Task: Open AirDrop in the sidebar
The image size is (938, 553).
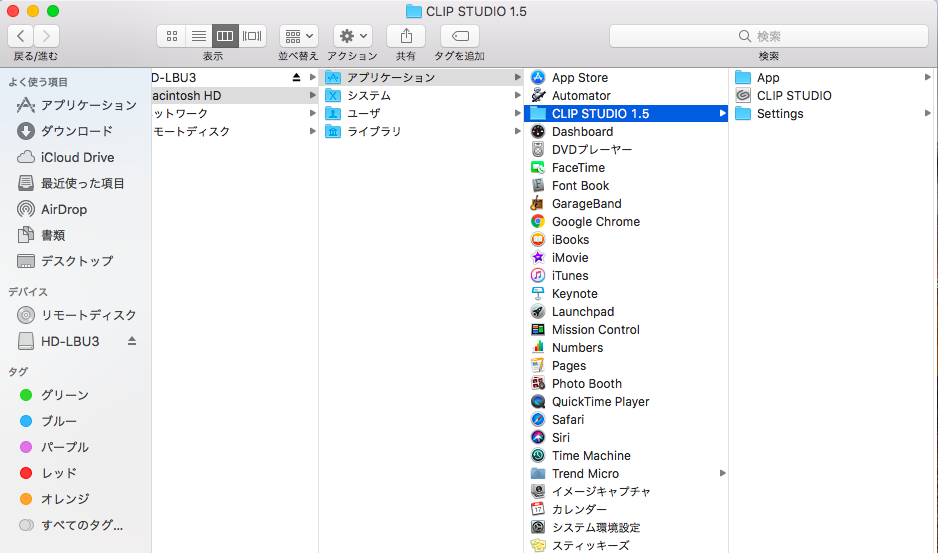Action: click(x=77, y=209)
